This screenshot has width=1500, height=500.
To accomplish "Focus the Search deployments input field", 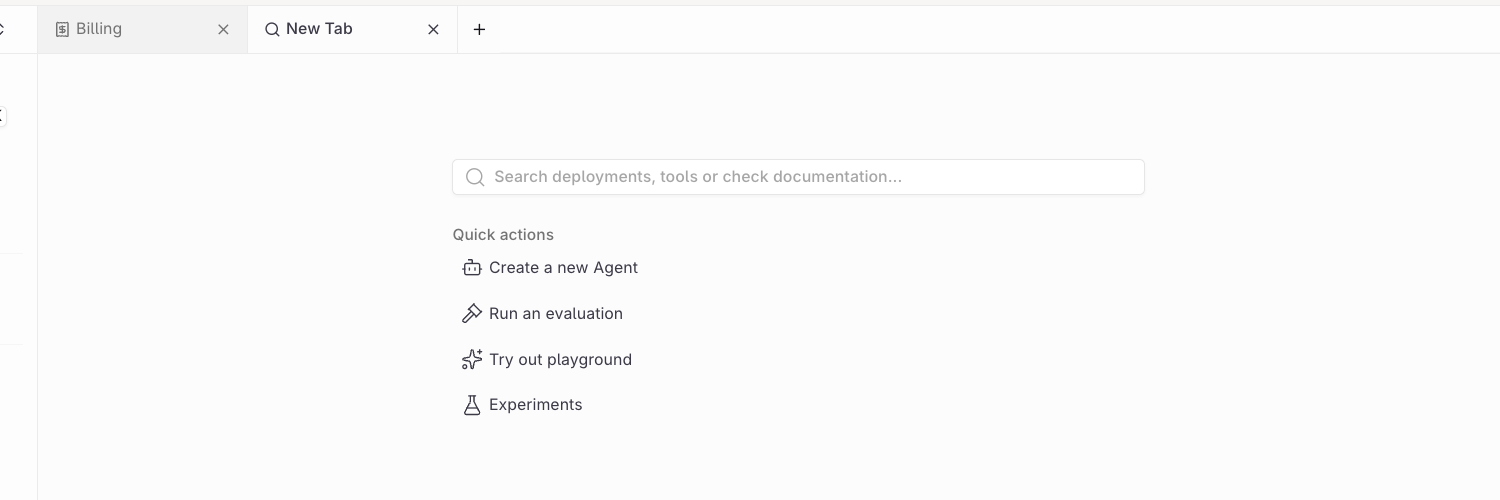I will tap(798, 177).
